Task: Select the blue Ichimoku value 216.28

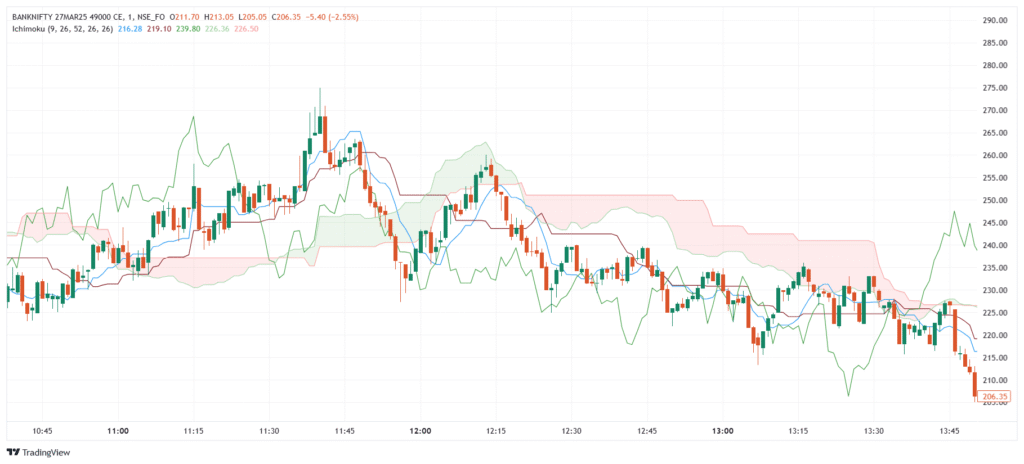Action: [x=130, y=29]
